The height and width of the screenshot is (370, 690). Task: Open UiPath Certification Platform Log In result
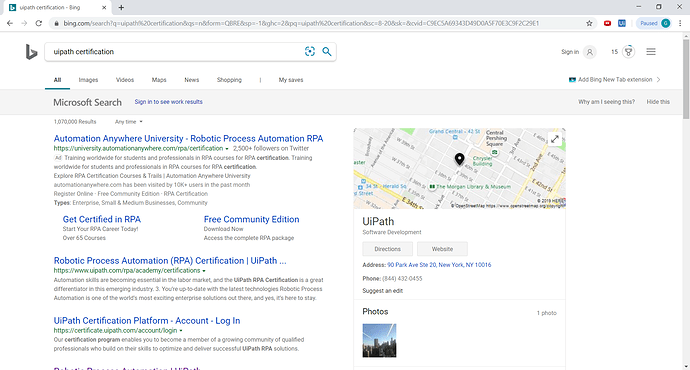[x=147, y=321]
